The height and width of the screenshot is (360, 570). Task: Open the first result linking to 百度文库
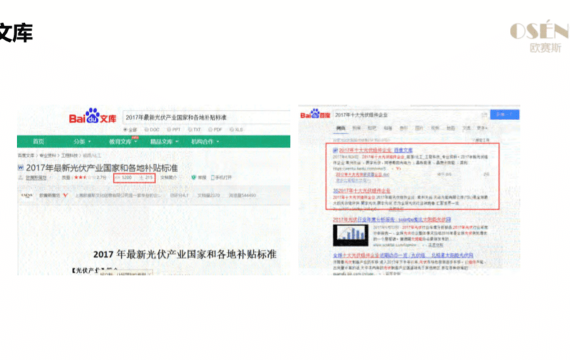coord(376,150)
